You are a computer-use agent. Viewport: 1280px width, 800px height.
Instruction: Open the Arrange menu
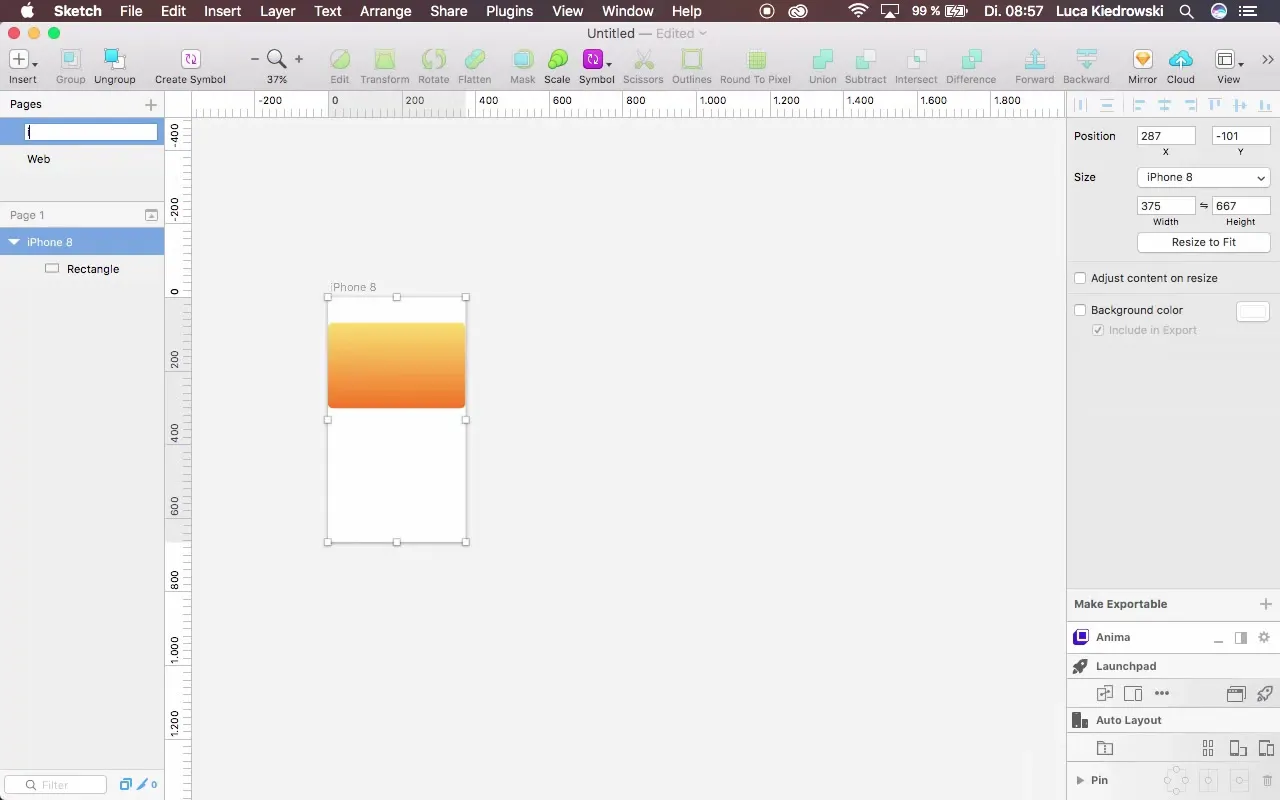click(x=385, y=11)
